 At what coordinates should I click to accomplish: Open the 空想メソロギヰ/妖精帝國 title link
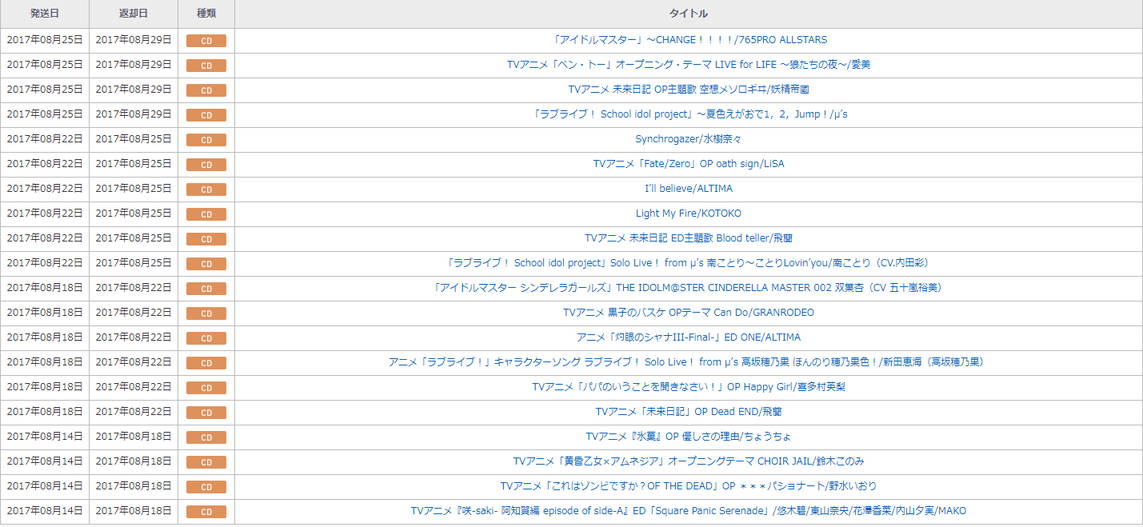(688, 89)
